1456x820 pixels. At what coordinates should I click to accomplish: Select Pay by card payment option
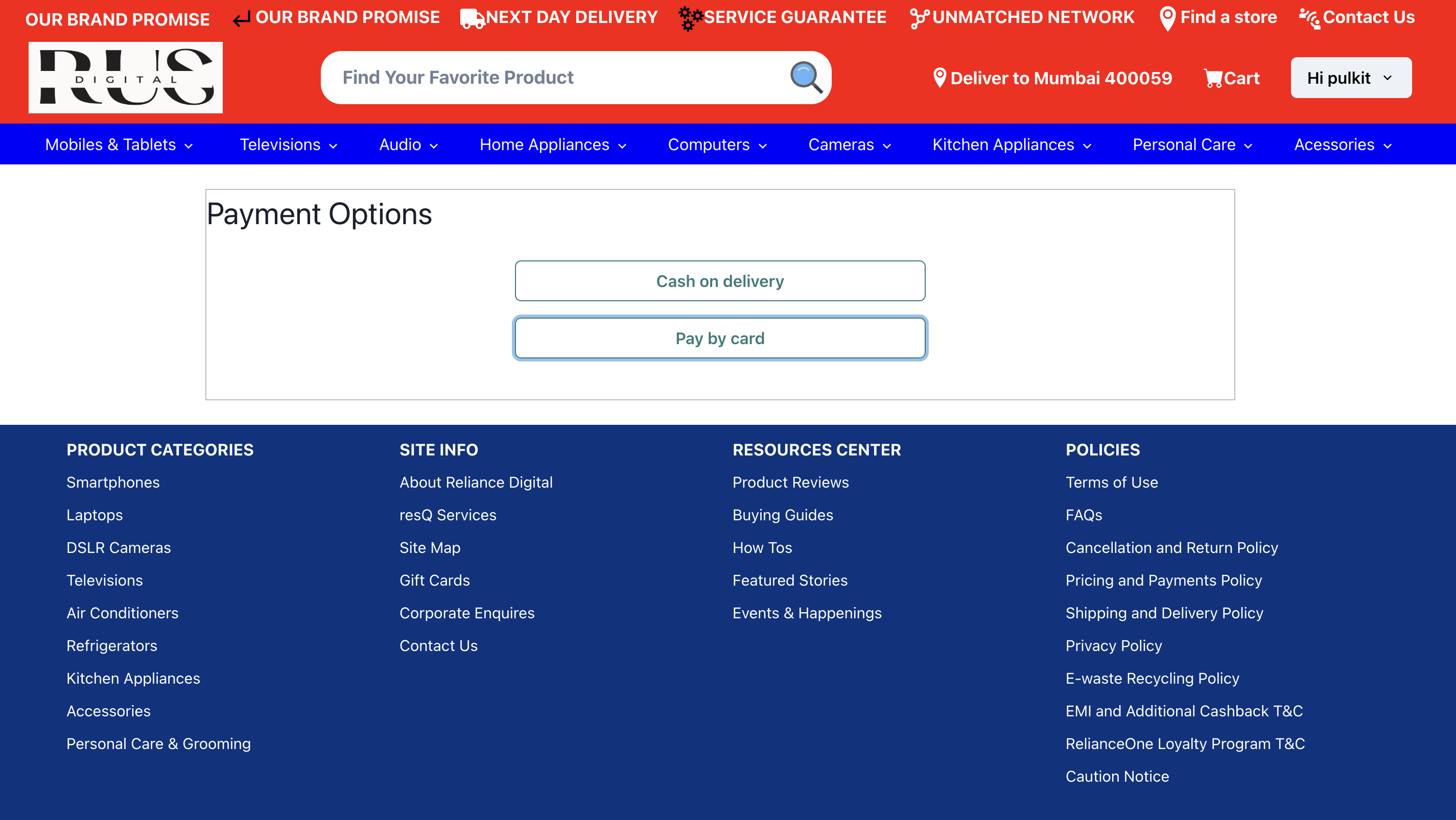click(720, 338)
